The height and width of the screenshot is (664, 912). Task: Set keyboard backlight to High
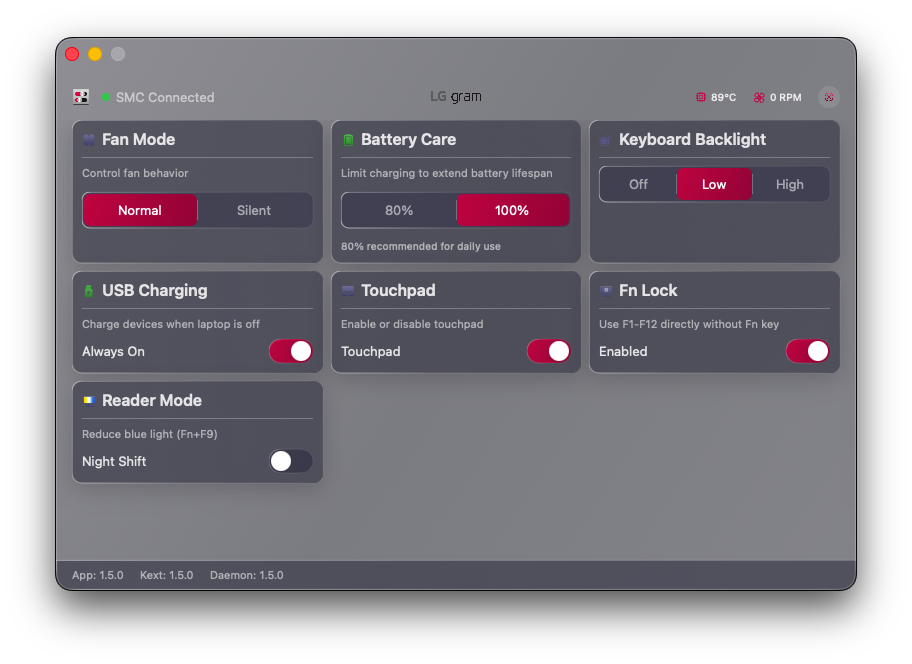790,184
